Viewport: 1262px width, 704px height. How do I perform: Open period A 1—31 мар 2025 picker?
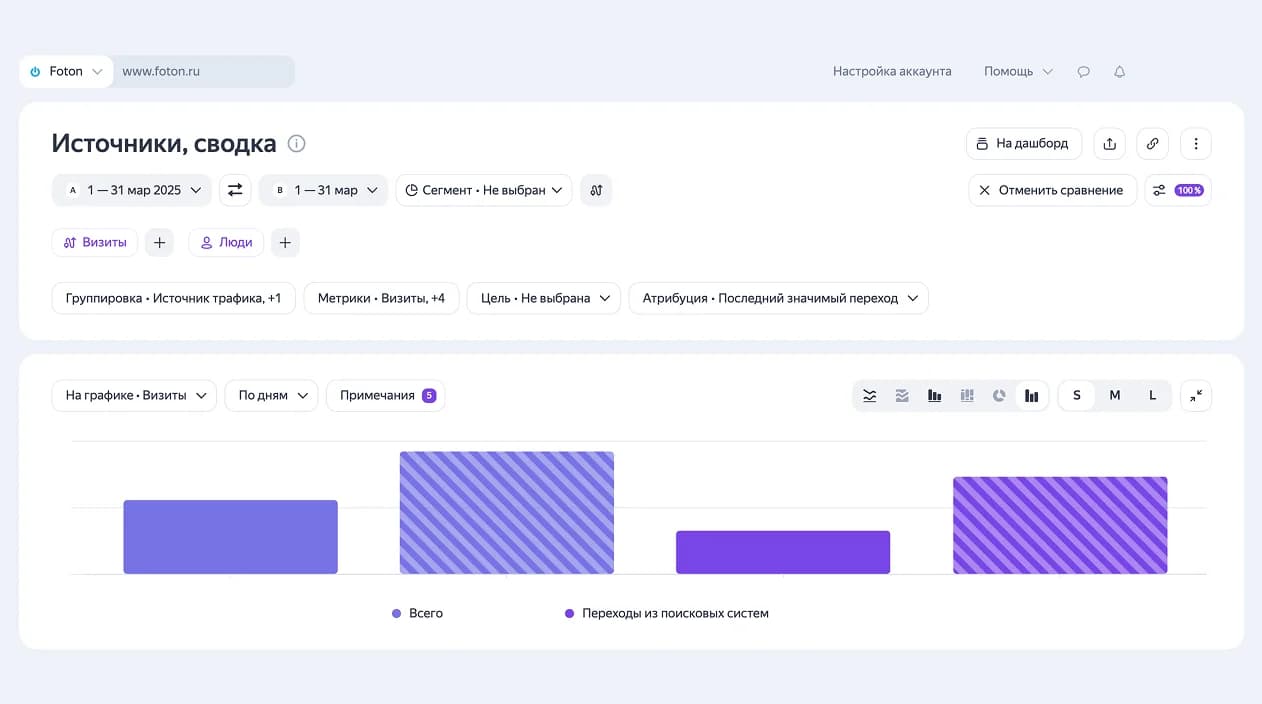click(x=131, y=190)
